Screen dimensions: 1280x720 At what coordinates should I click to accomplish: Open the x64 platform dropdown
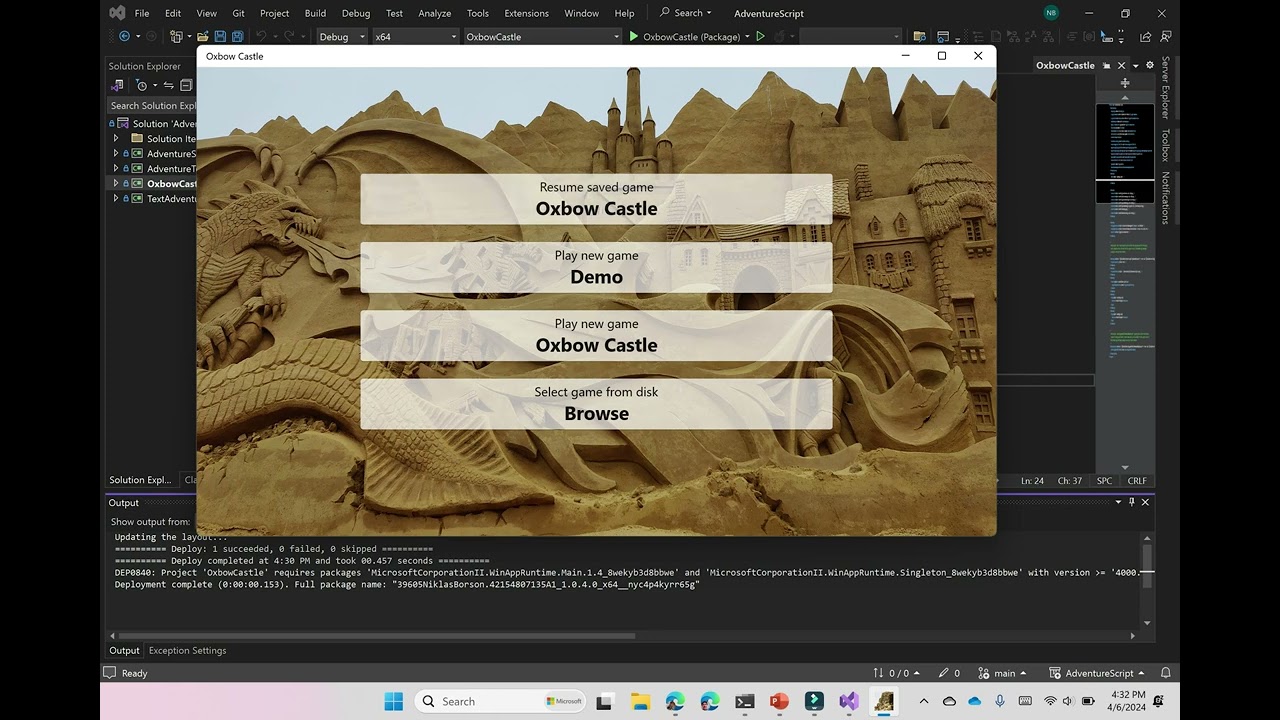pyautogui.click(x=415, y=36)
